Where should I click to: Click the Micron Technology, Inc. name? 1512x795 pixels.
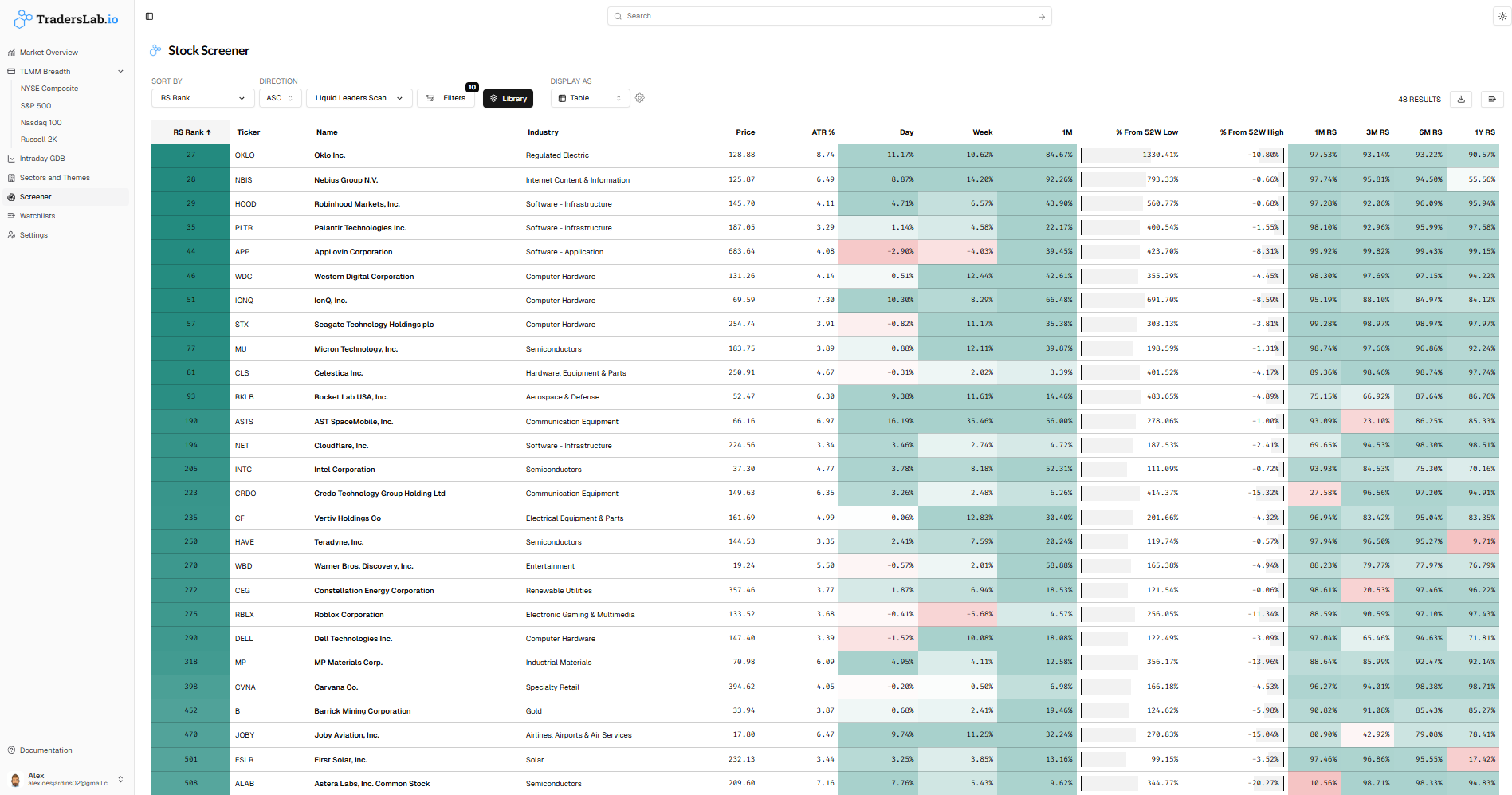point(355,349)
